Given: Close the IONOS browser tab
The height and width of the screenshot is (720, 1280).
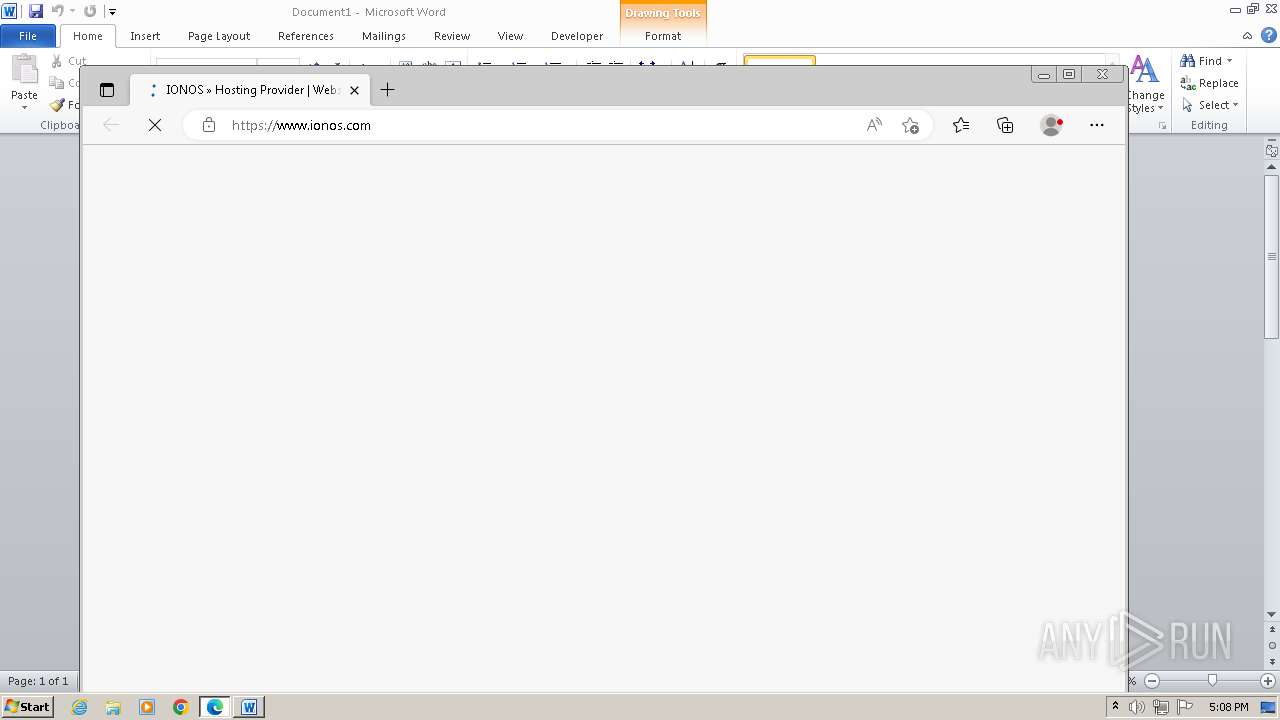Looking at the screenshot, I should (354, 90).
